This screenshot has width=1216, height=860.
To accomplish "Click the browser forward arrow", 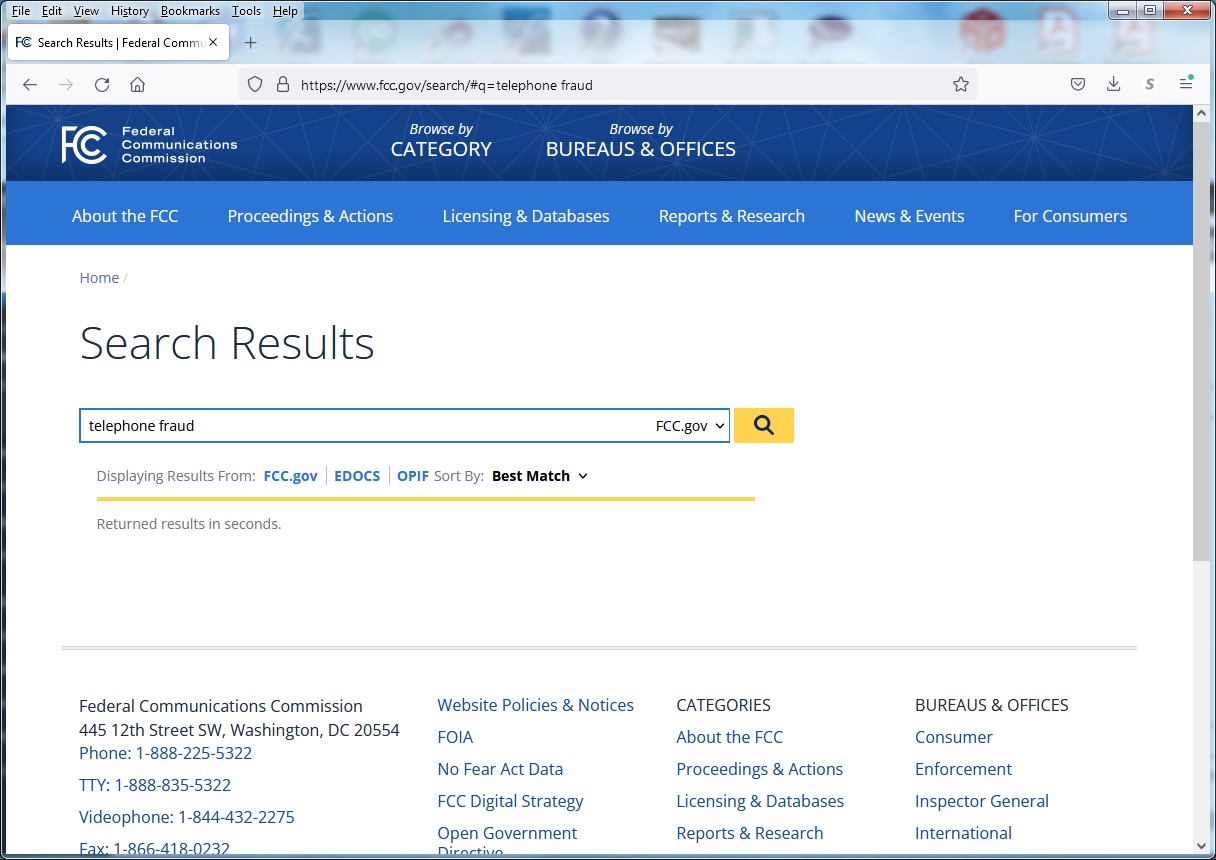I will click(x=66, y=85).
